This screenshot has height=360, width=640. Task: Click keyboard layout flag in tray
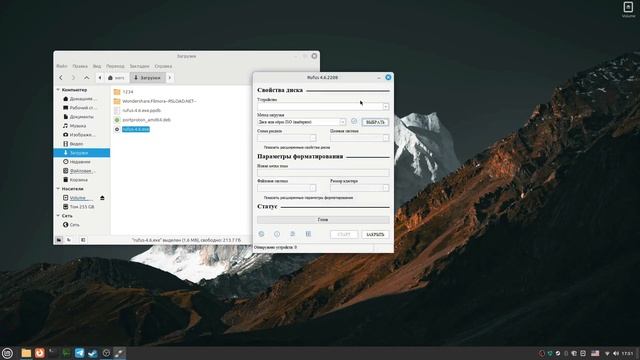[595, 353]
